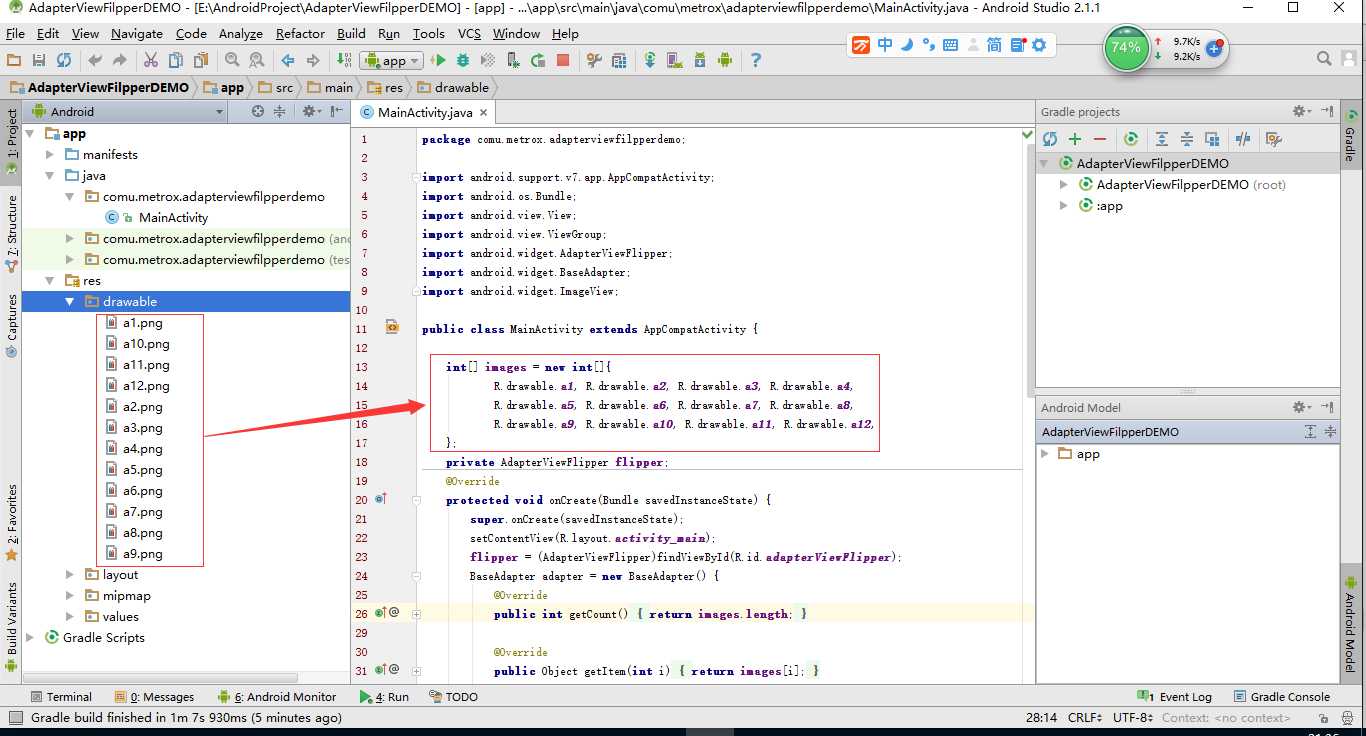This screenshot has width=1366, height=736.
Task: Open Help question mark icon
Action: (756, 60)
